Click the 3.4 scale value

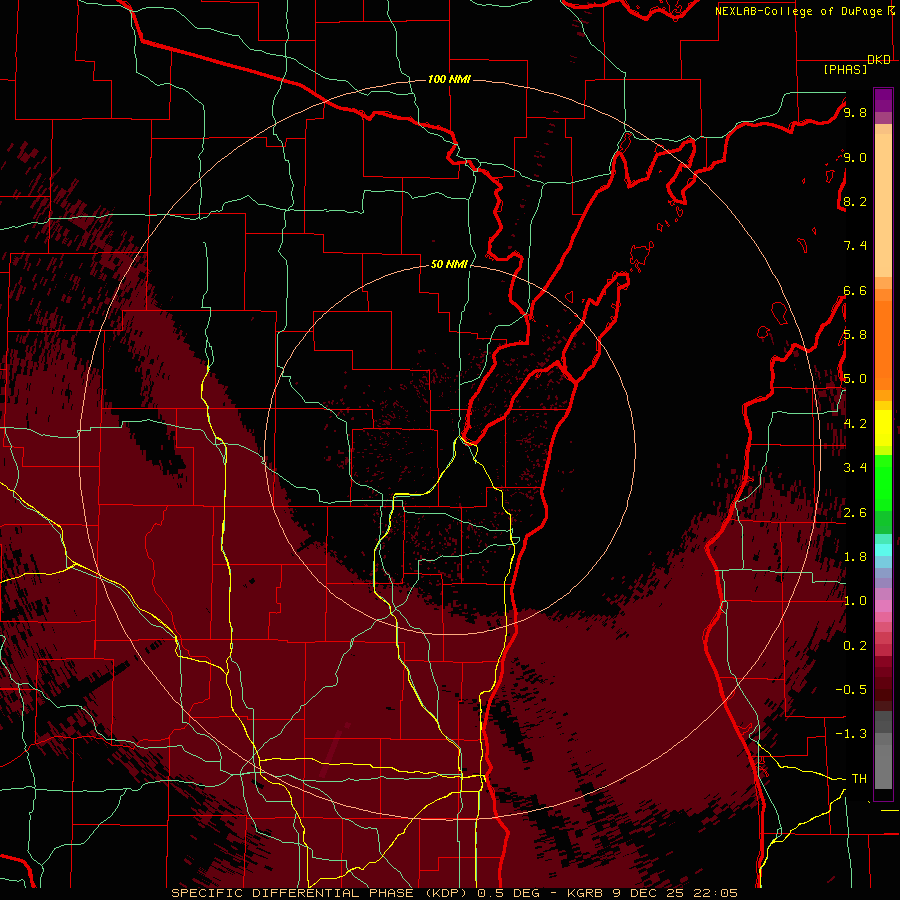click(855, 468)
